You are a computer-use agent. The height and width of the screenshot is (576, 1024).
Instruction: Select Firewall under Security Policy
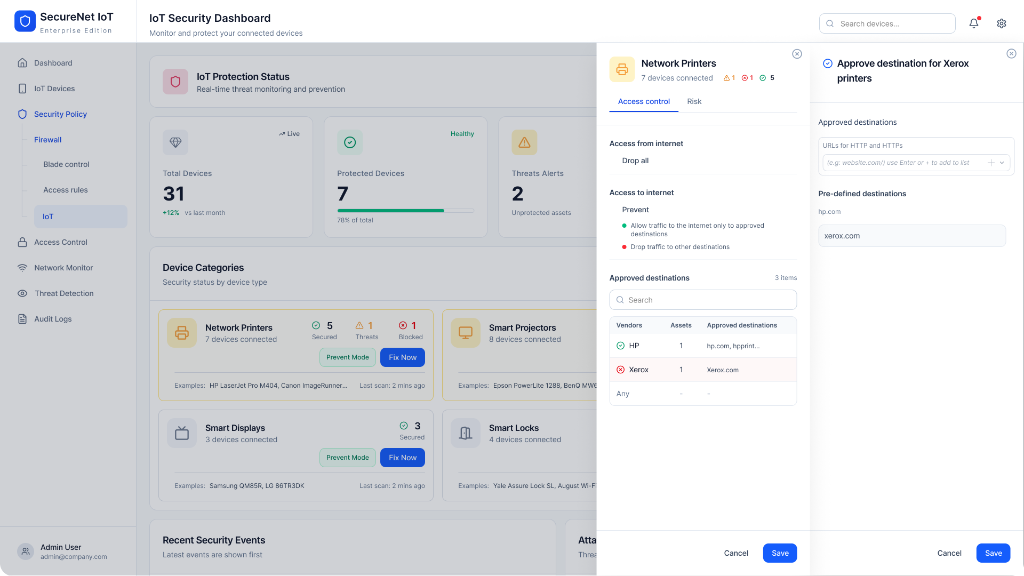click(48, 140)
